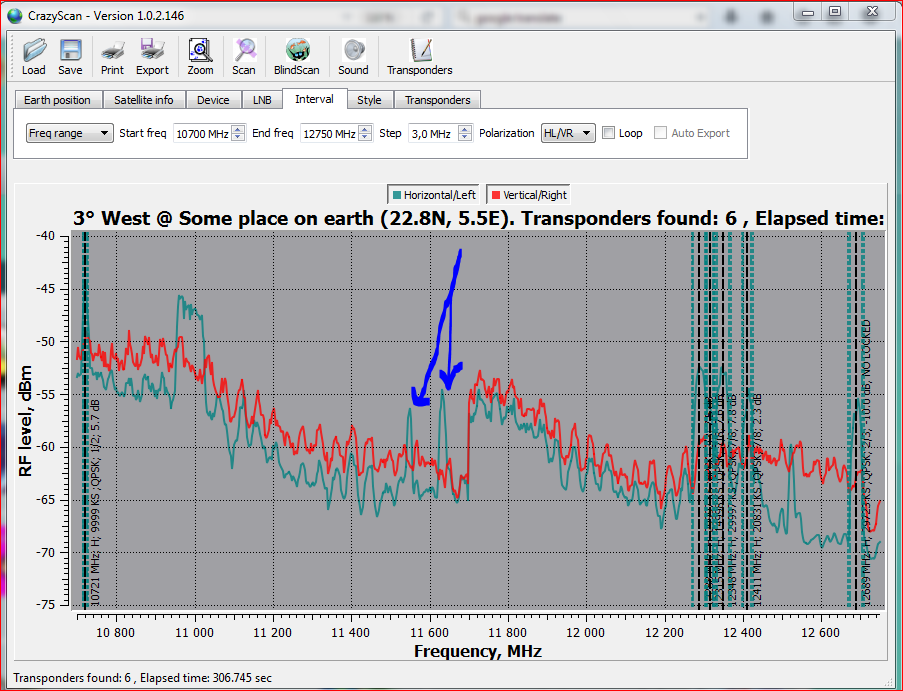Click the Save floppy disk icon
903x691 pixels.
[x=70, y=56]
